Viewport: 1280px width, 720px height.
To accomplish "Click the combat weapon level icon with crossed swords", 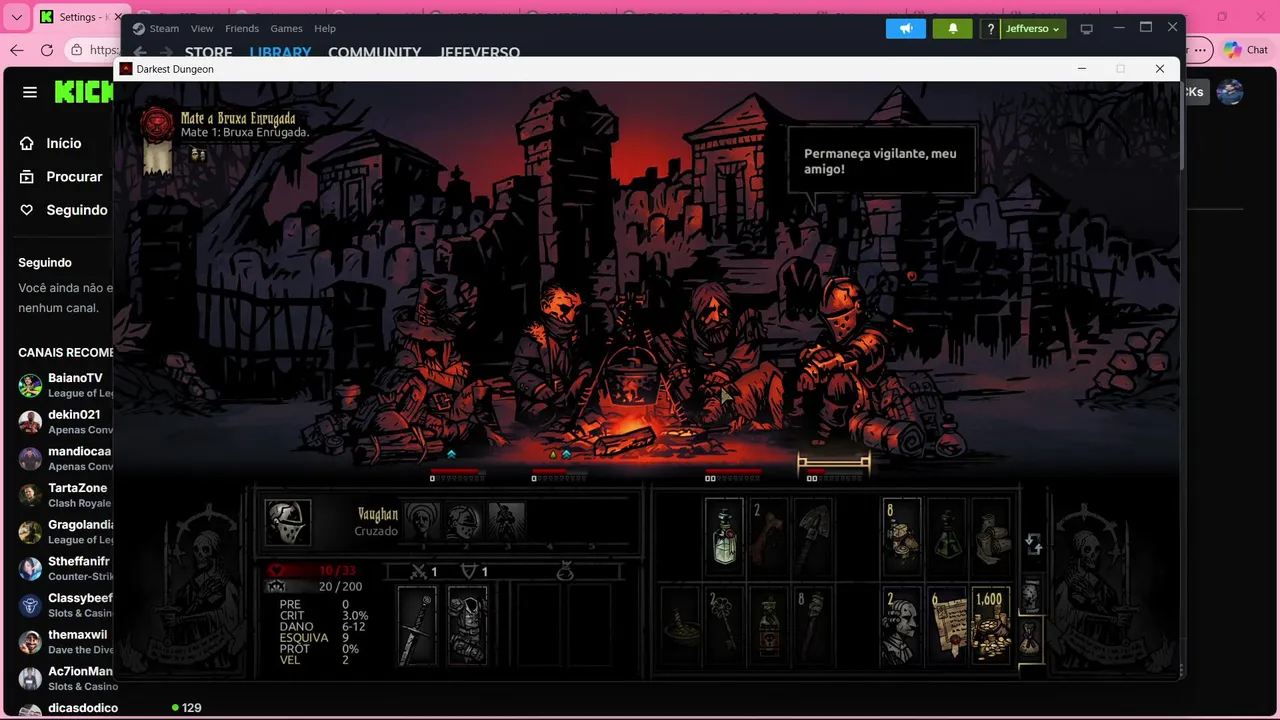I will (421, 571).
